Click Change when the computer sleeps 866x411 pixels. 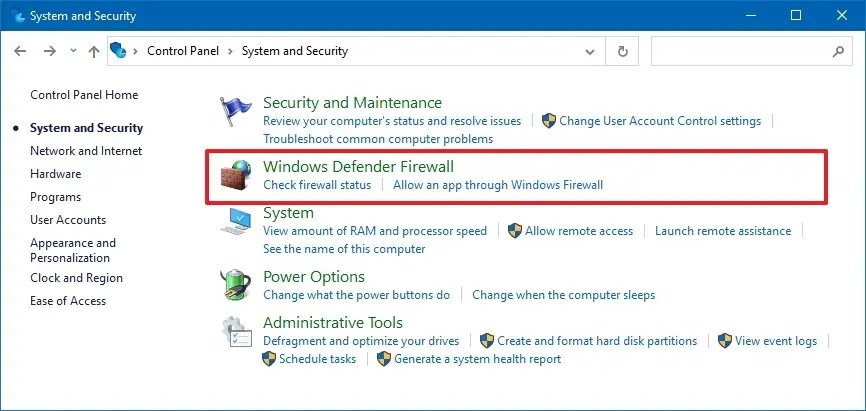click(x=563, y=295)
